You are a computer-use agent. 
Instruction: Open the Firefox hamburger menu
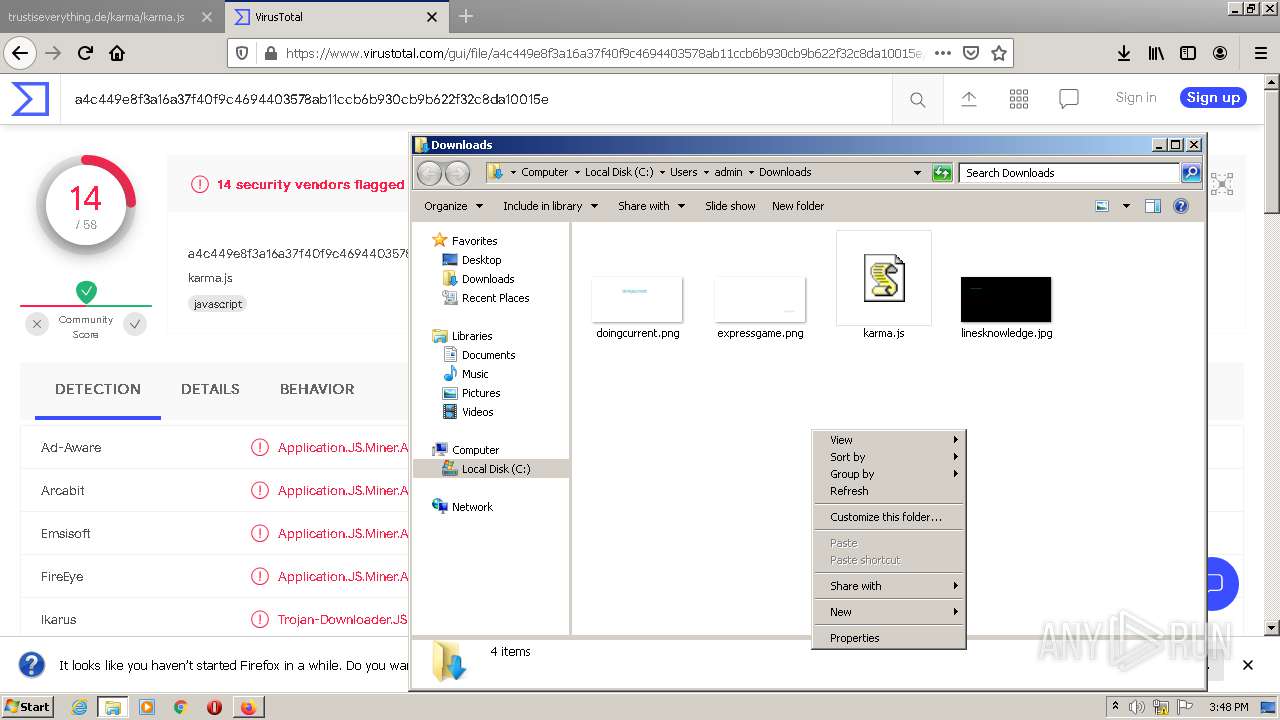(x=1260, y=53)
